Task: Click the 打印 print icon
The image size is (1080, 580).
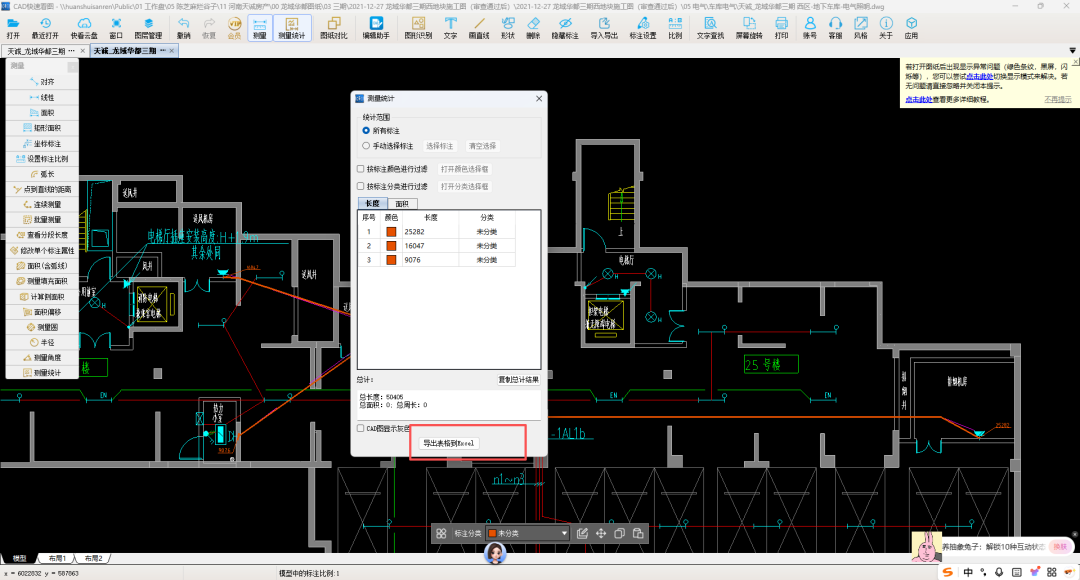Action: coord(781,28)
